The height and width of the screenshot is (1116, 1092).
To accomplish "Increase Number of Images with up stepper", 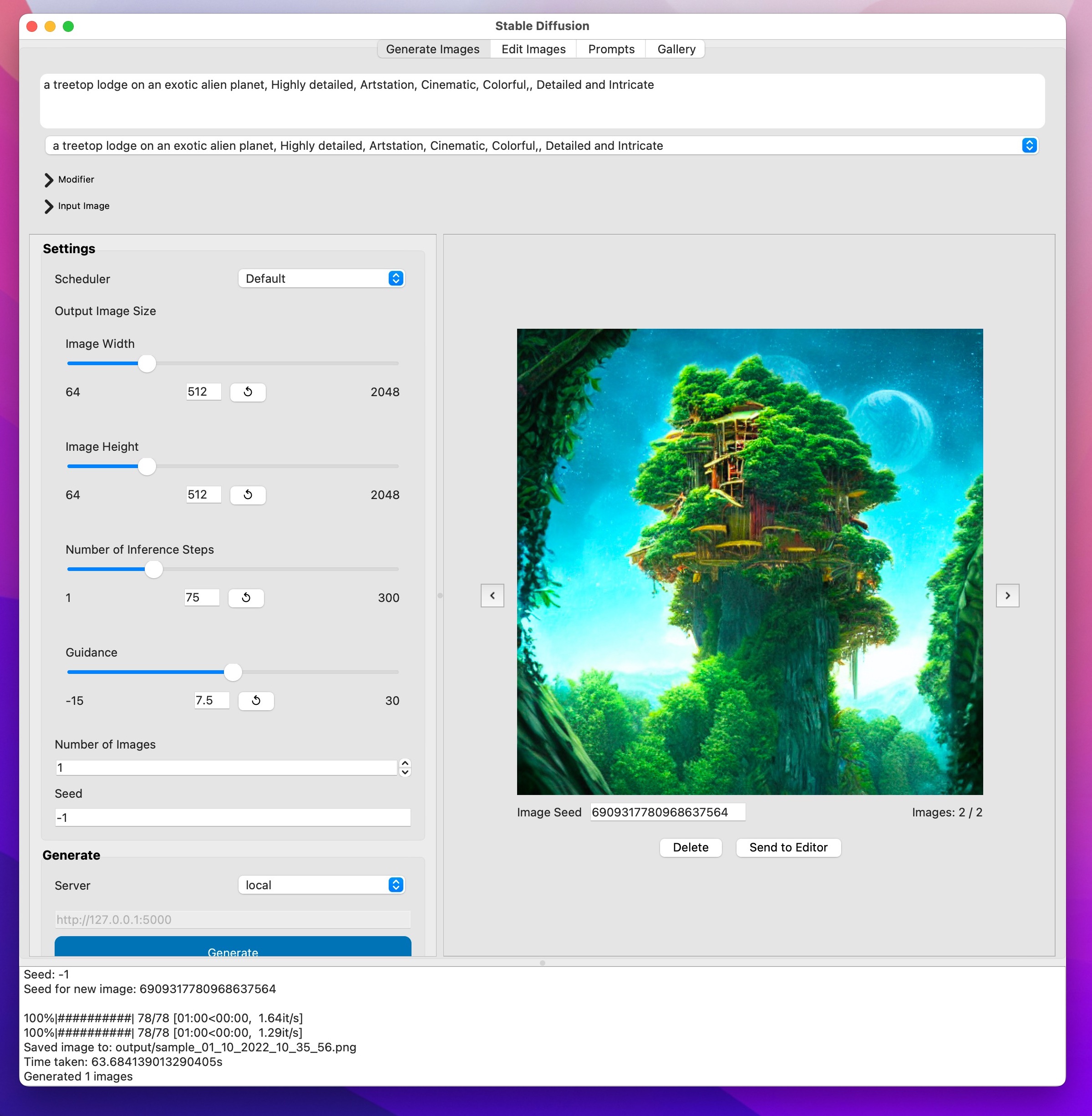I will coord(405,763).
